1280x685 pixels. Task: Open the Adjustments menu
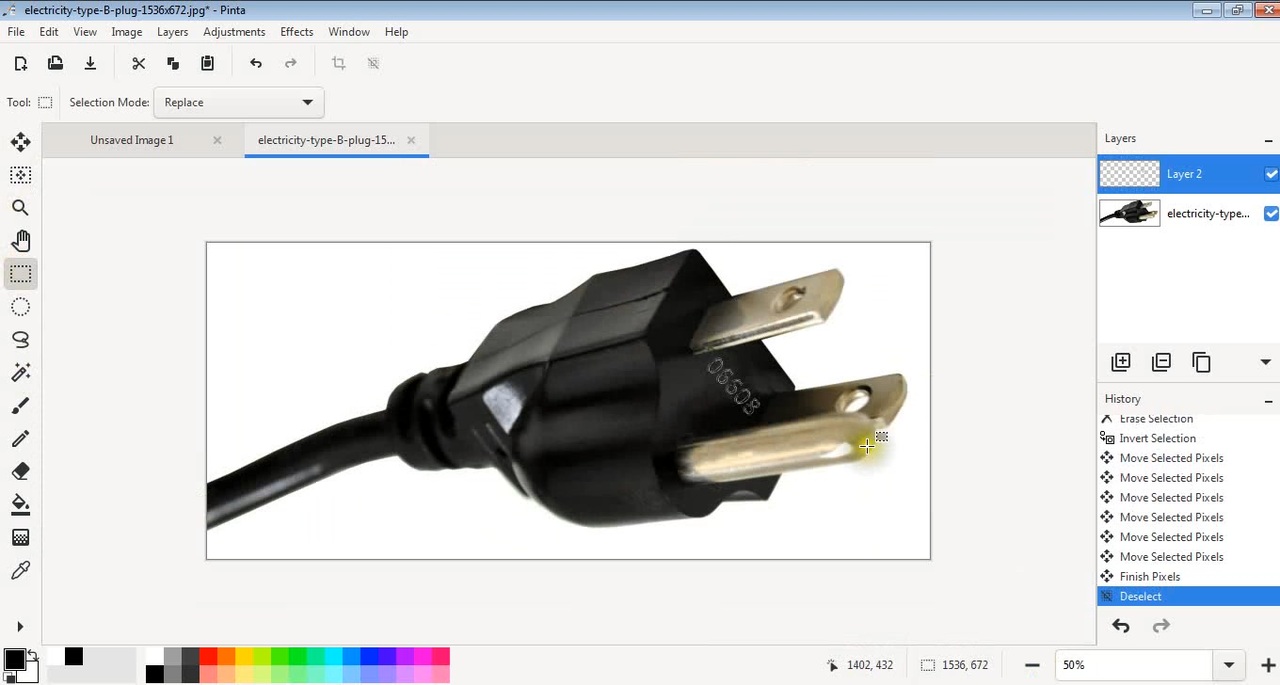pos(234,32)
